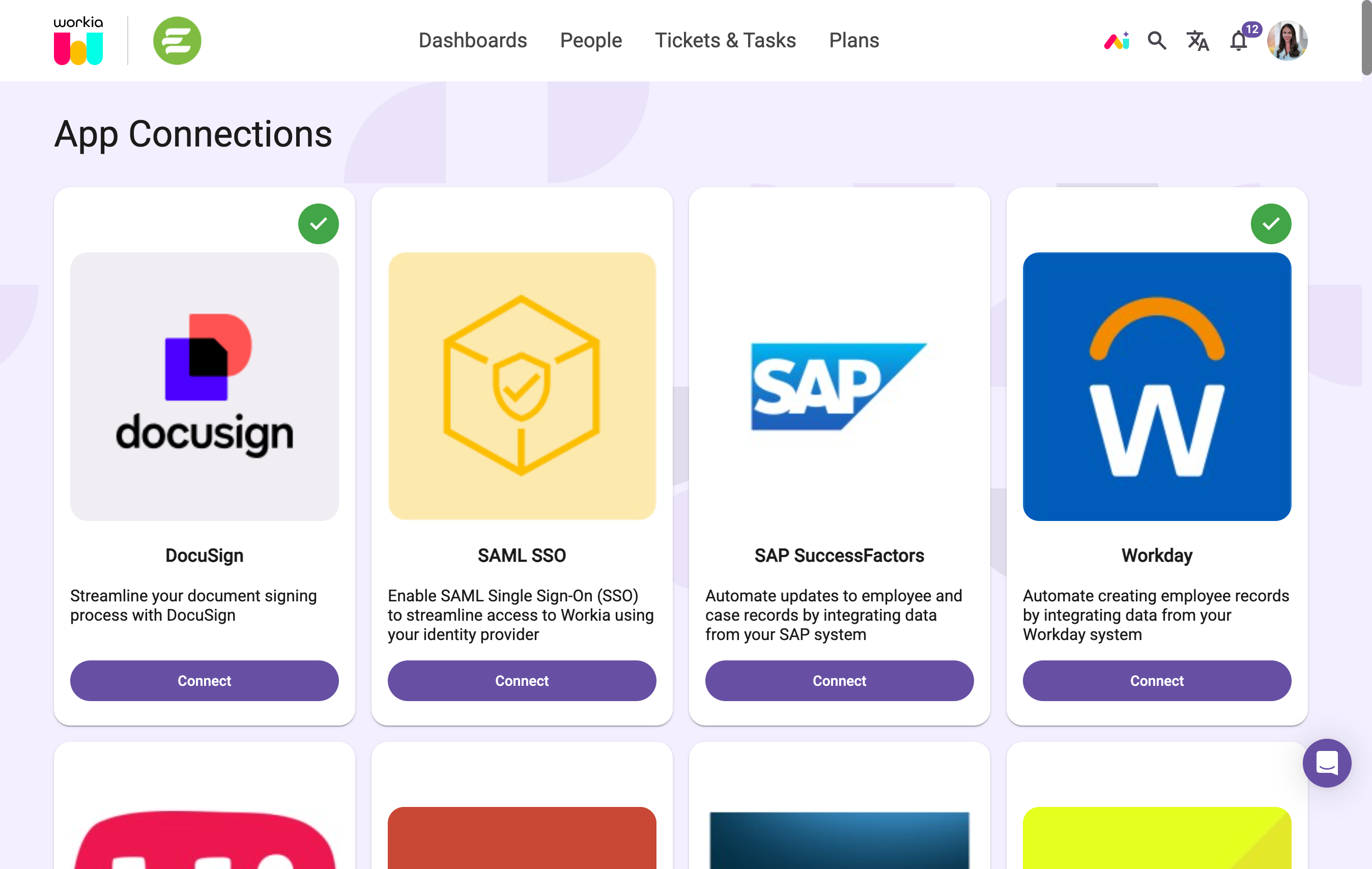Open the People menu

[x=591, y=40]
